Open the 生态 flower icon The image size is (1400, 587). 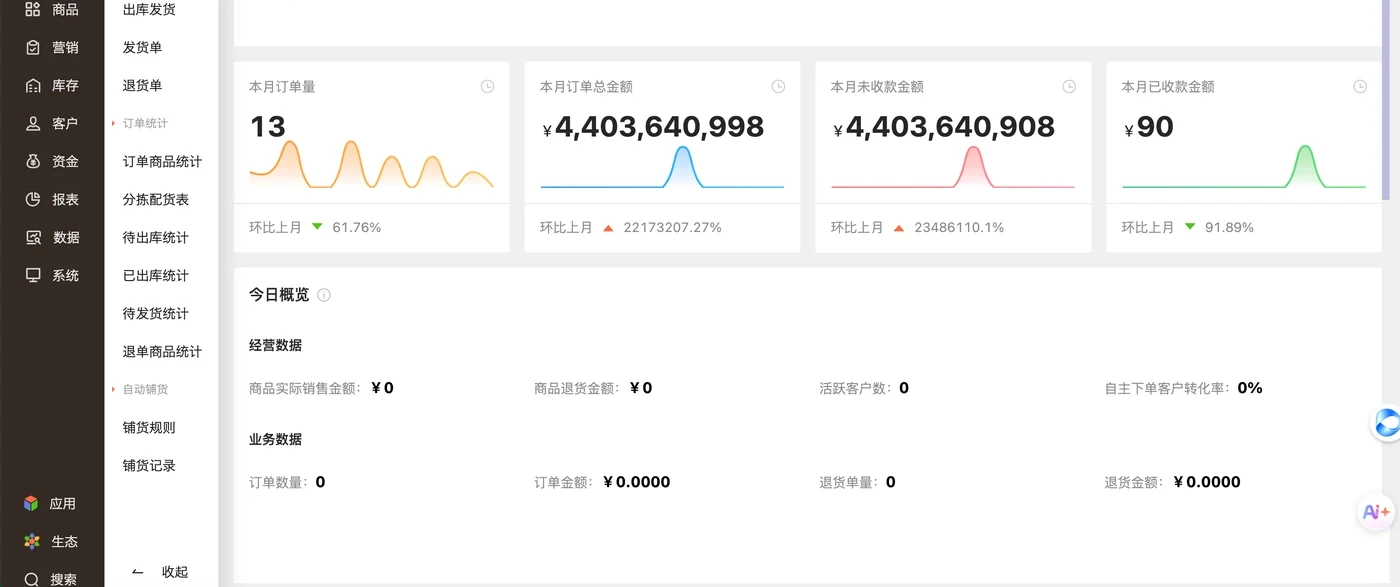[x=32, y=541]
